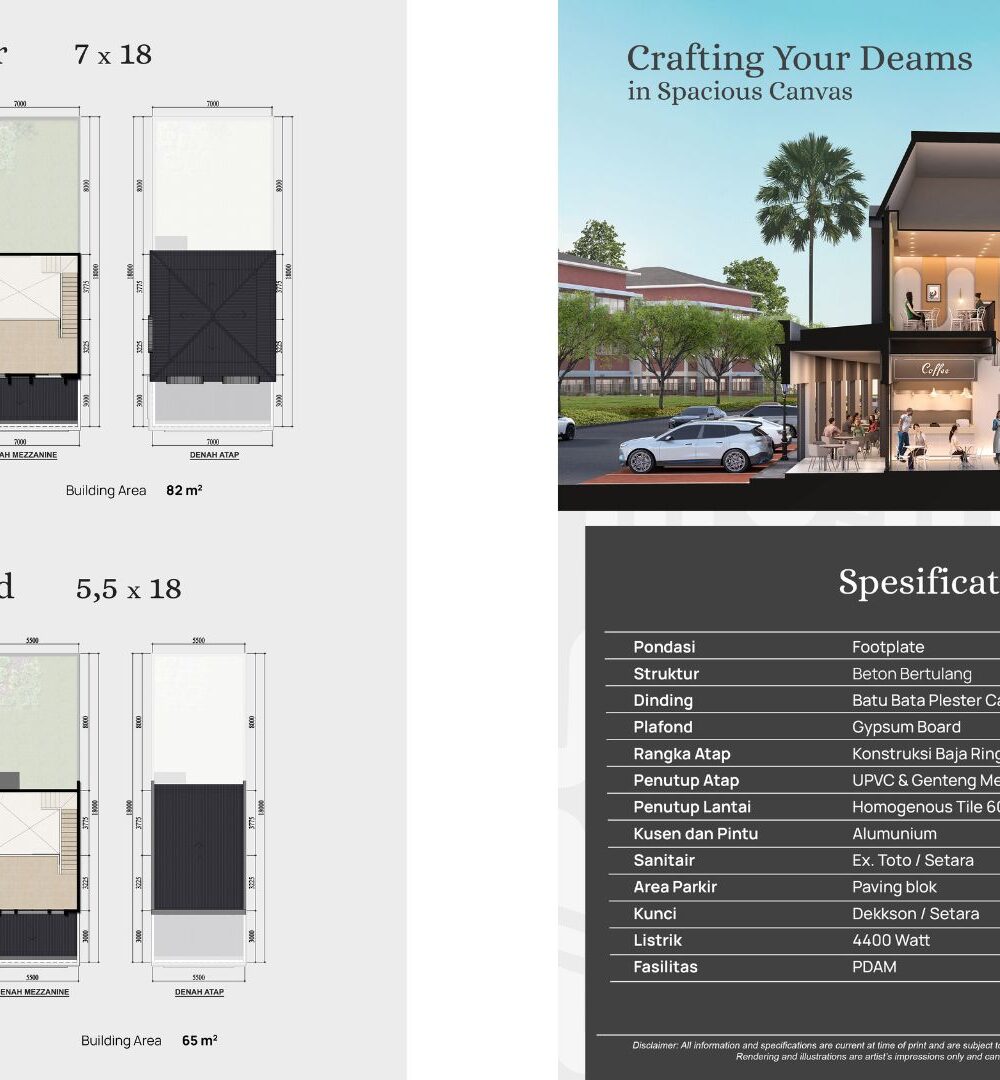Click "DENAH ATAP" label under the 5,5 x 18 plan
The image size is (1000, 1080).
pos(199,992)
